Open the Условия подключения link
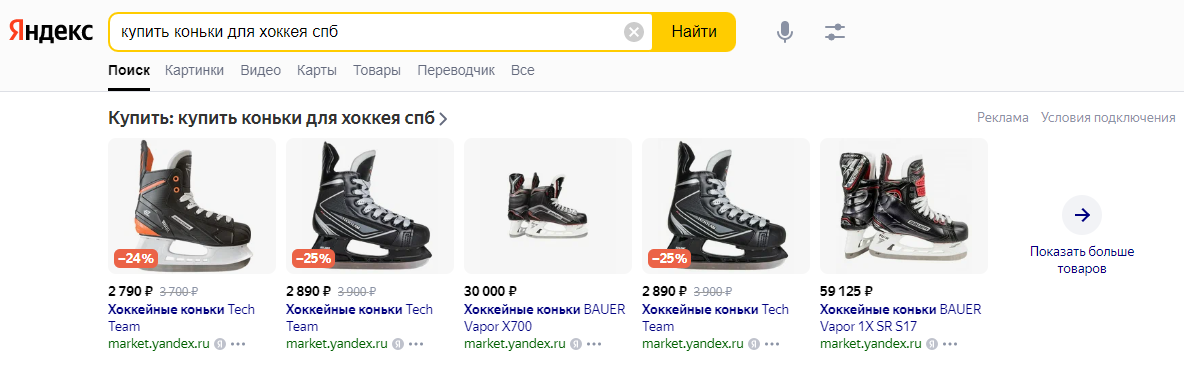The height and width of the screenshot is (368, 1184). coord(1108,118)
